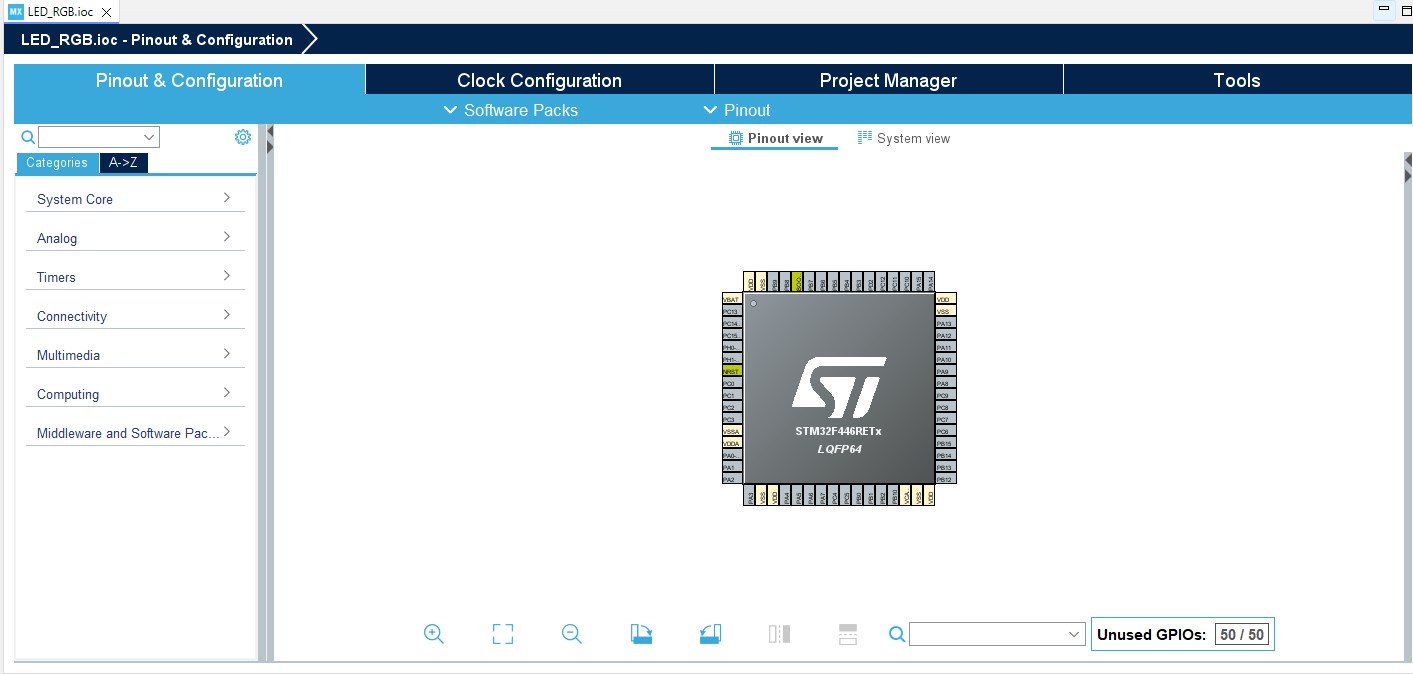Viewport: 1413px width, 674px height.
Task: Expand the Analog category
Action: coord(135,238)
